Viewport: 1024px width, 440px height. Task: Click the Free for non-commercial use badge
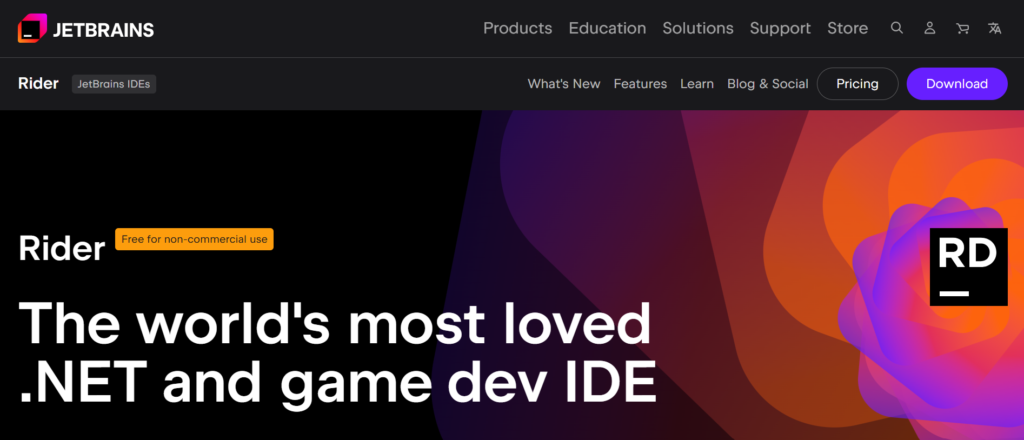pos(195,239)
